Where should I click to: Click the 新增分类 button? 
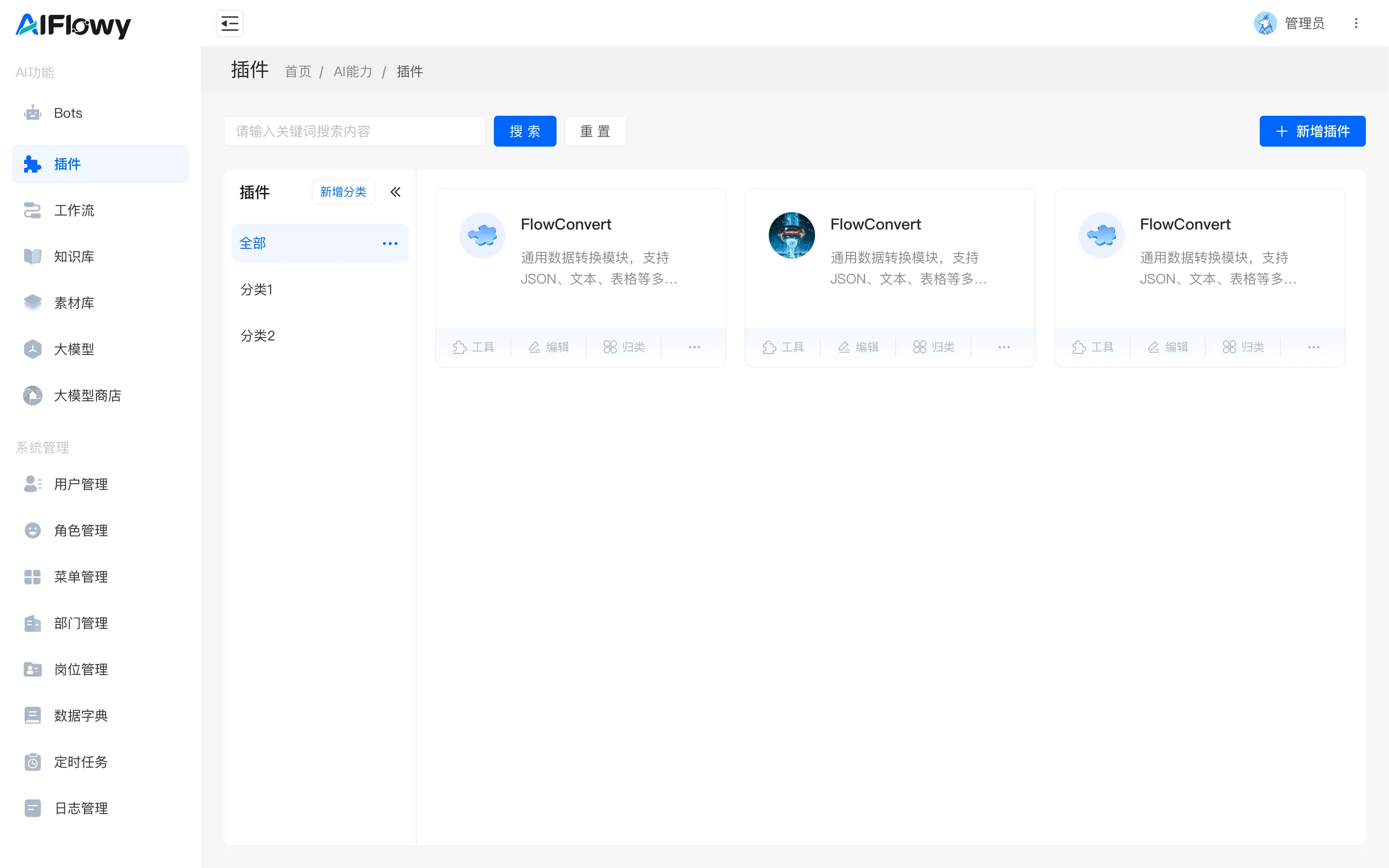[342, 192]
